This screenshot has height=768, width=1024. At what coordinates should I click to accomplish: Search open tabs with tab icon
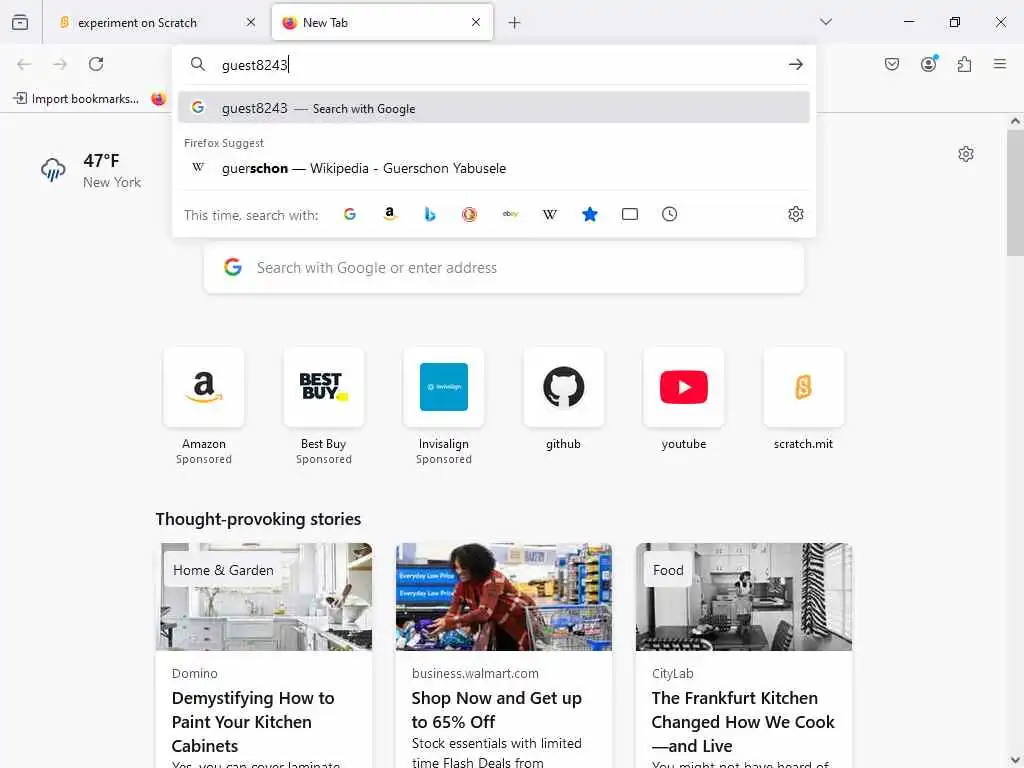tap(630, 214)
